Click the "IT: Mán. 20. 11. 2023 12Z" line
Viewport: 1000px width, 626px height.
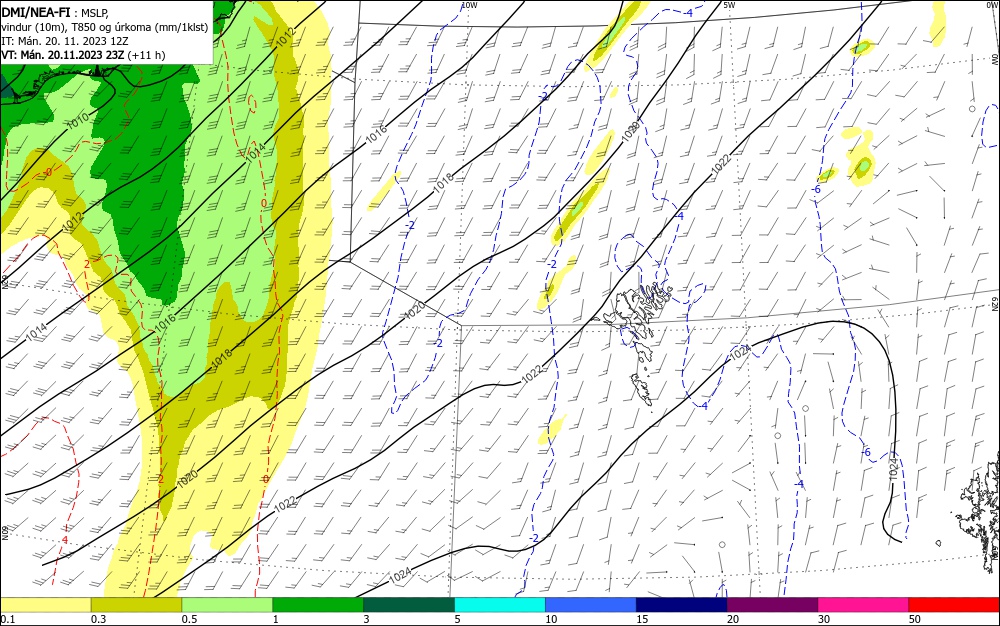(x=65, y=41)
